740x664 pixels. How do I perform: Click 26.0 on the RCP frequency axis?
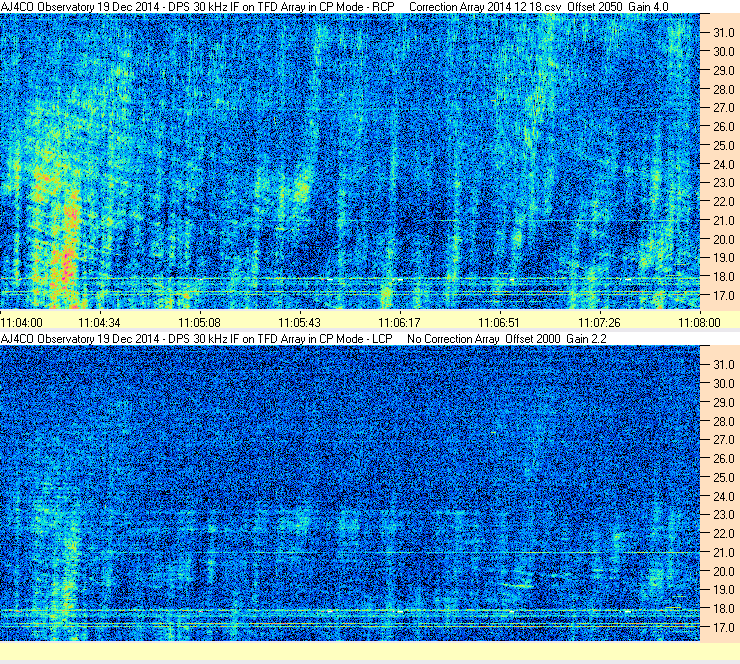(x=723, y=127)
